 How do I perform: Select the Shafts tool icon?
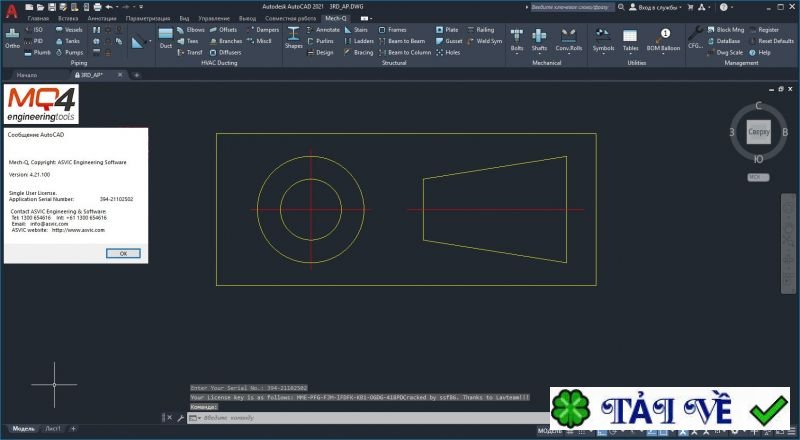point(540,38)
